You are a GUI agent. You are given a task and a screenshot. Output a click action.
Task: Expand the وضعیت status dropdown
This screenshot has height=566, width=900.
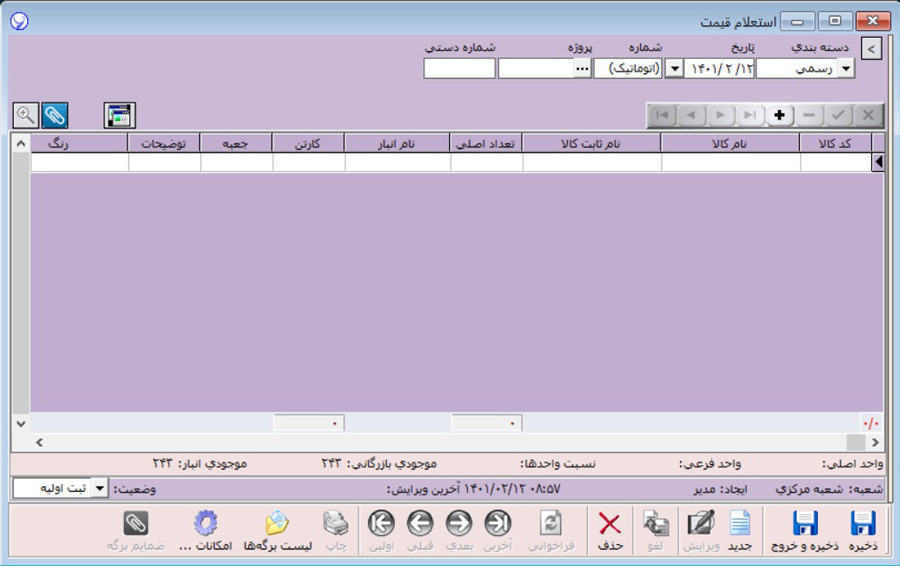tap(100, 488)
